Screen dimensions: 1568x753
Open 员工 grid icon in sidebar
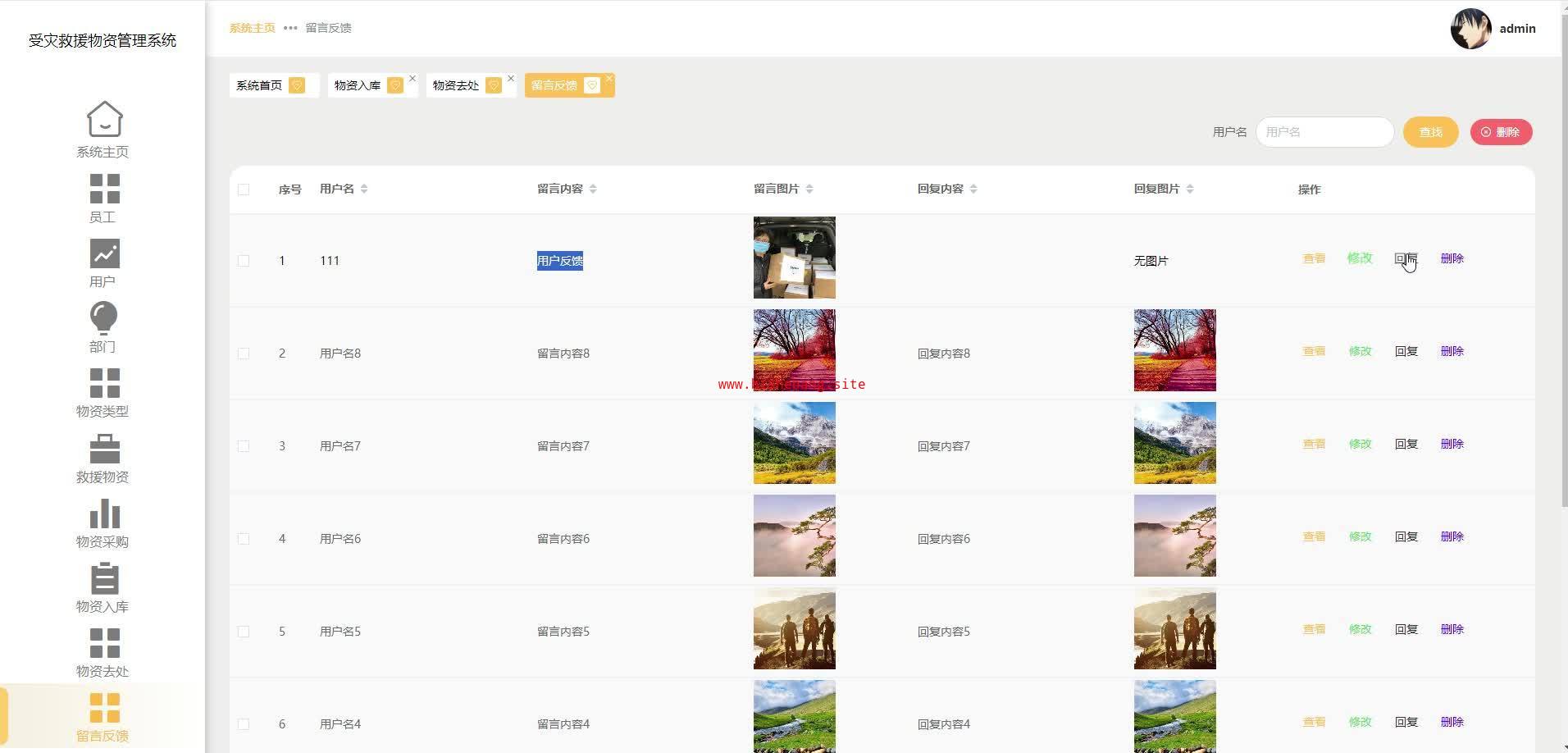[104, 189]
